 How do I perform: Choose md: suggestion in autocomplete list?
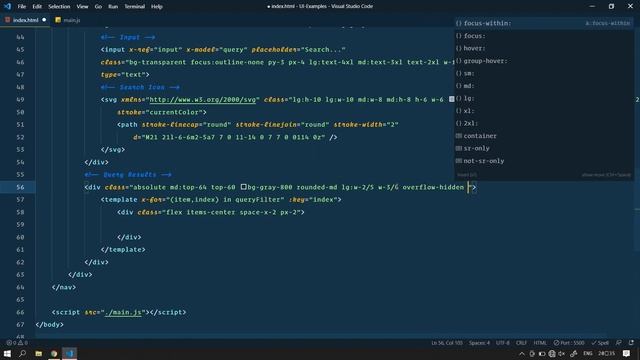coord(544,86)
